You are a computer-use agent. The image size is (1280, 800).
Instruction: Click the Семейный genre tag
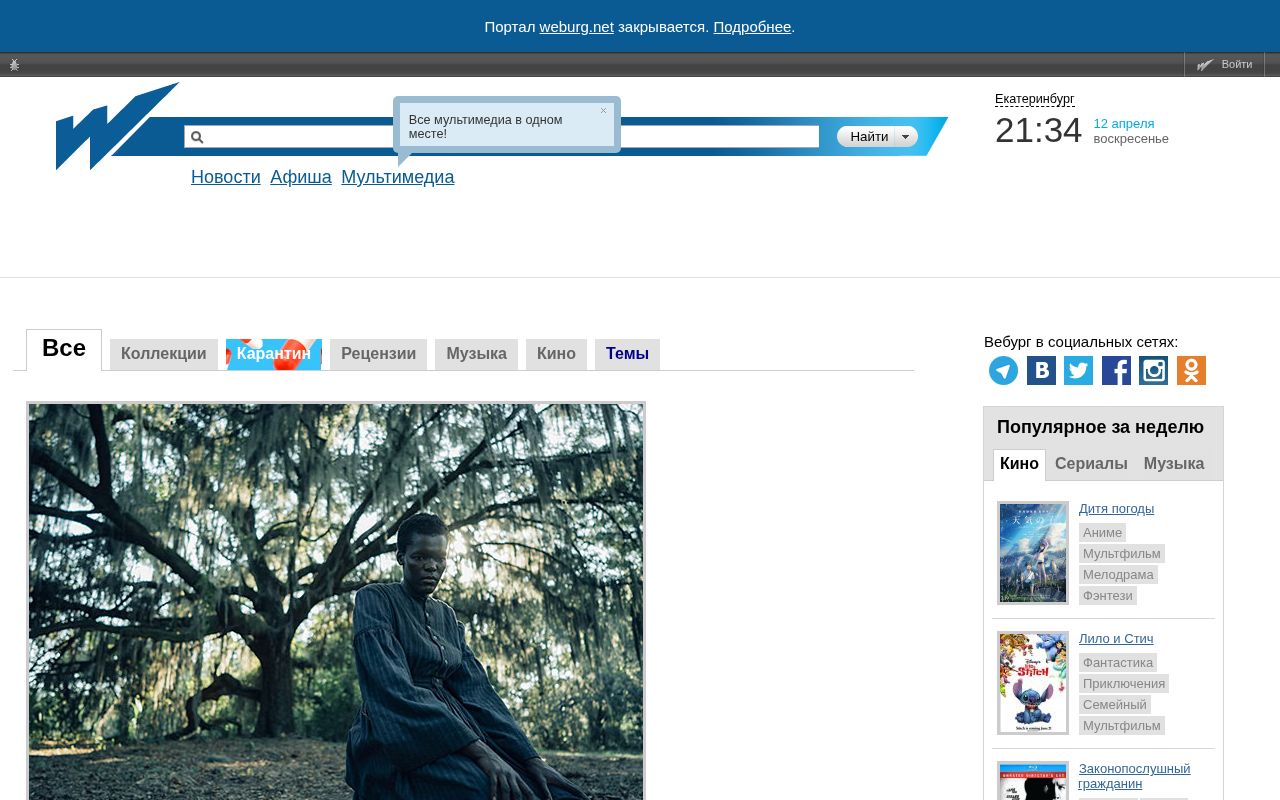tap(1115, 705)
